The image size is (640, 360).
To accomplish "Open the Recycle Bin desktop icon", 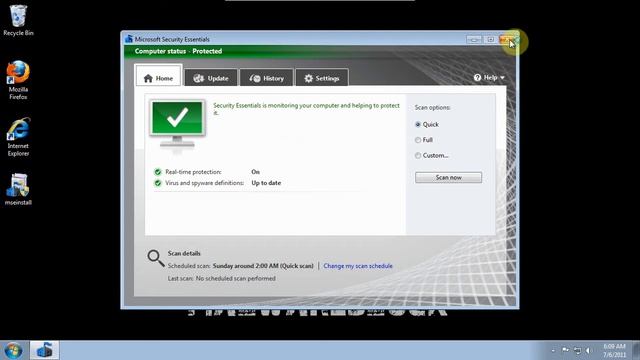I will (18, 20).
